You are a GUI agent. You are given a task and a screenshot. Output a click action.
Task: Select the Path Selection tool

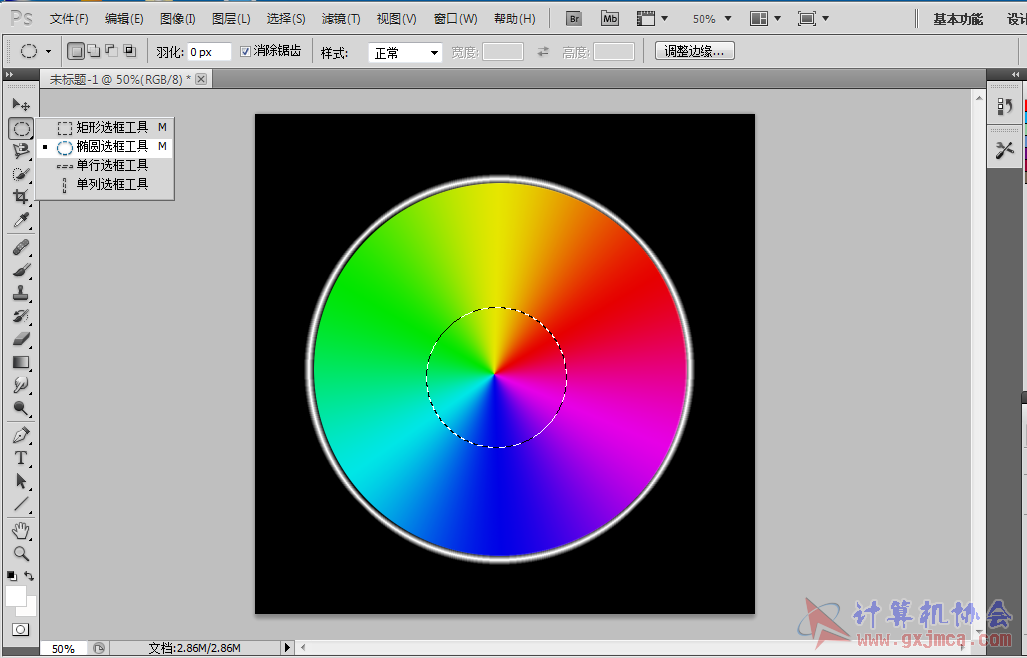21,481
